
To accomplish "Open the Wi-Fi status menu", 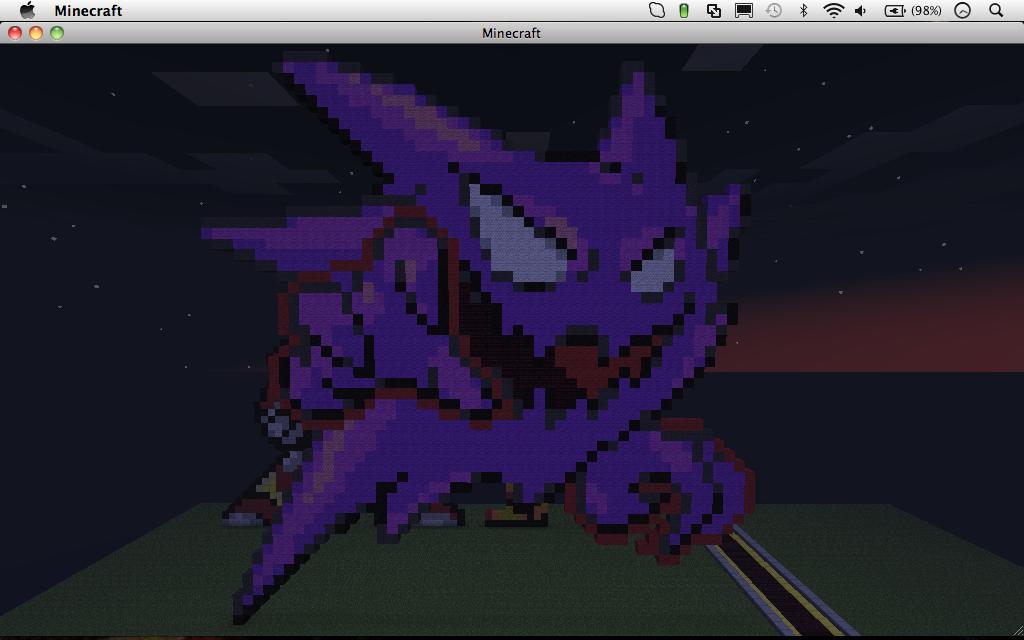I will tap(833, 10).
